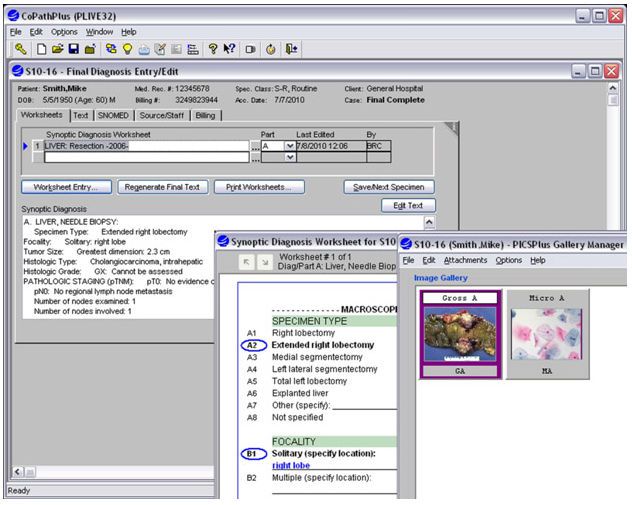Click the new document toolbar icon
Screen dimensions: 632x505
pos(42,49)
